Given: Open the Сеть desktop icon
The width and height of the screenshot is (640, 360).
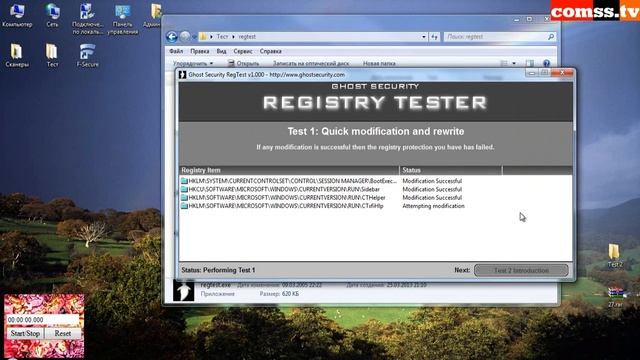Looking at the screenshot, I should tap(52, 15).
